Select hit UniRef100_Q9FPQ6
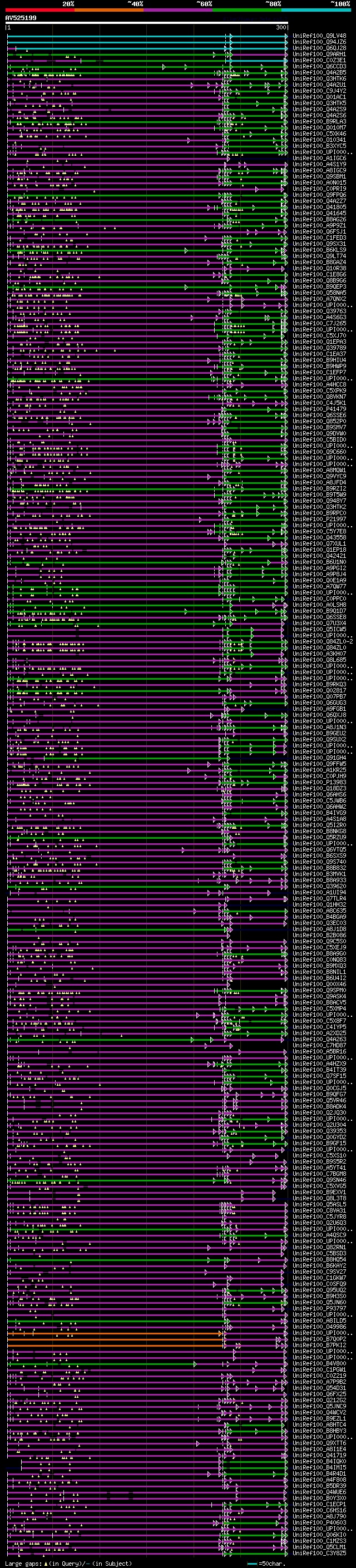 coord(319,195)
